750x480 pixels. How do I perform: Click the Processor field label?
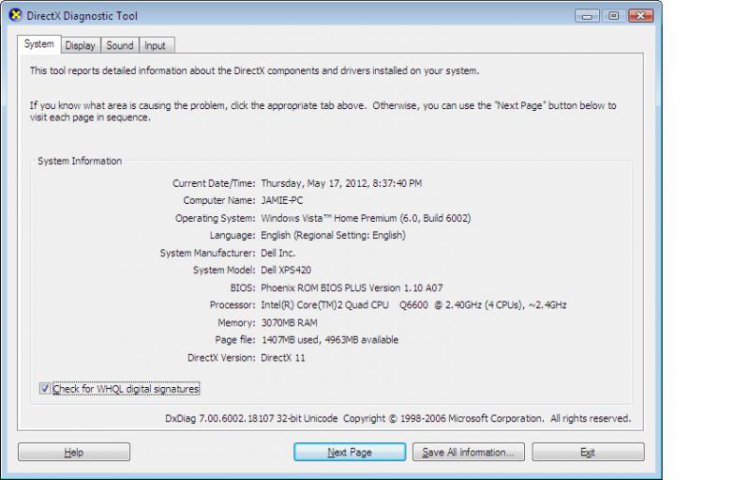point(232,305)
